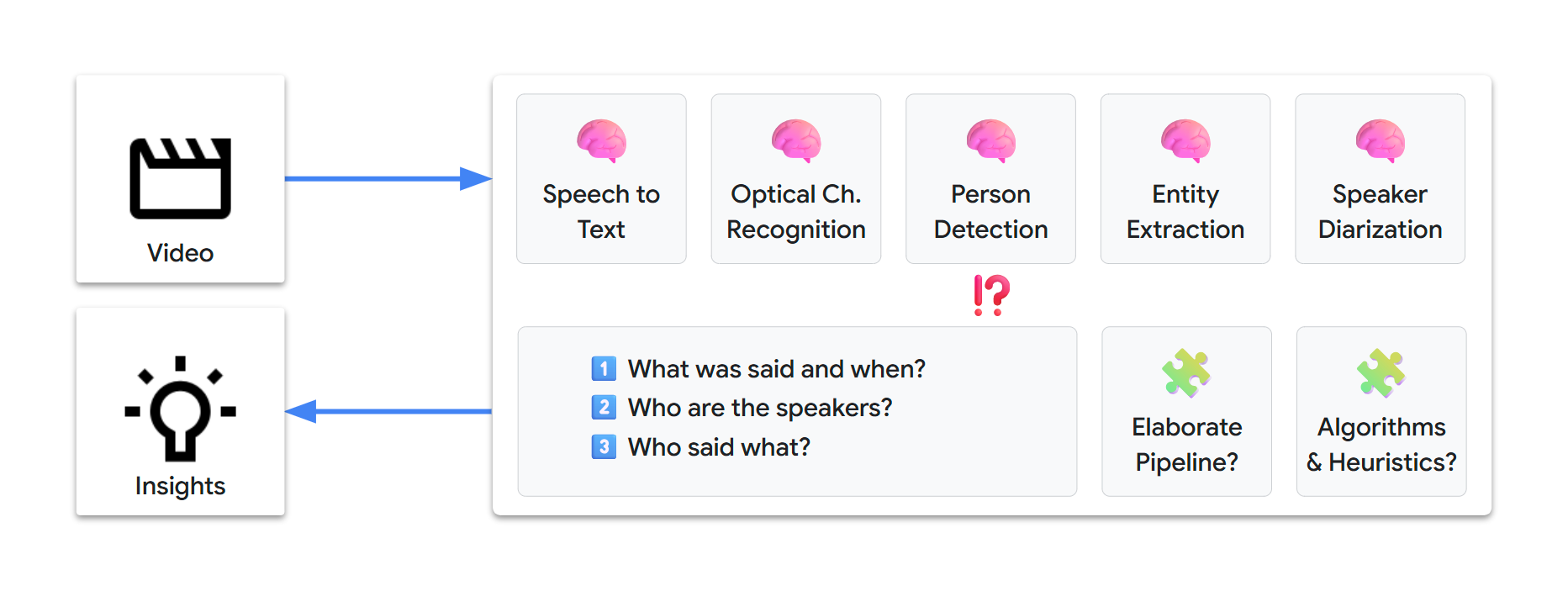The image size is (1568, 591).
Task: Click the video clapperboard icon
Action: click(x=180, y=178)
